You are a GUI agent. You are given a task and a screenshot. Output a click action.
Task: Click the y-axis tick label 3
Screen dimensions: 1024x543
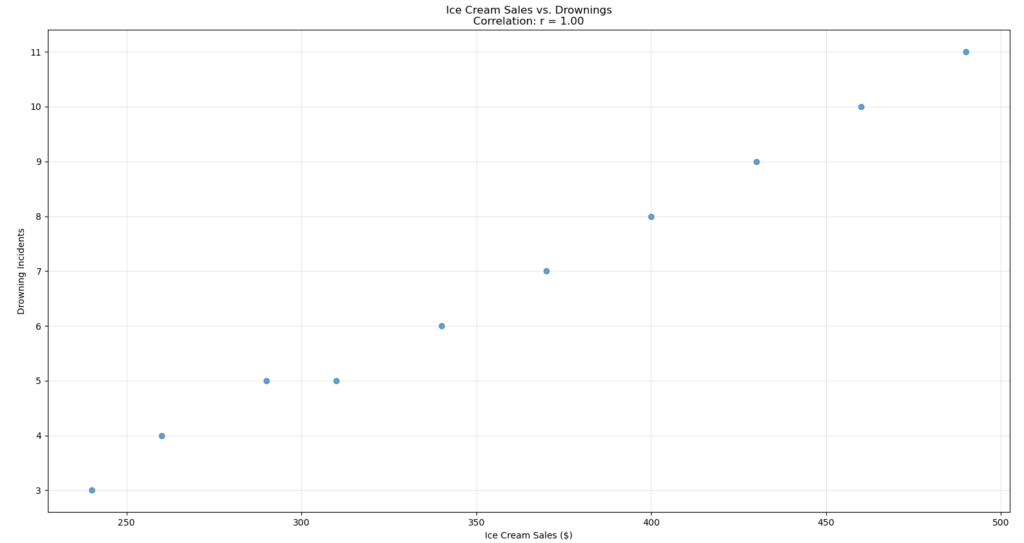click(x=38, y=491)
